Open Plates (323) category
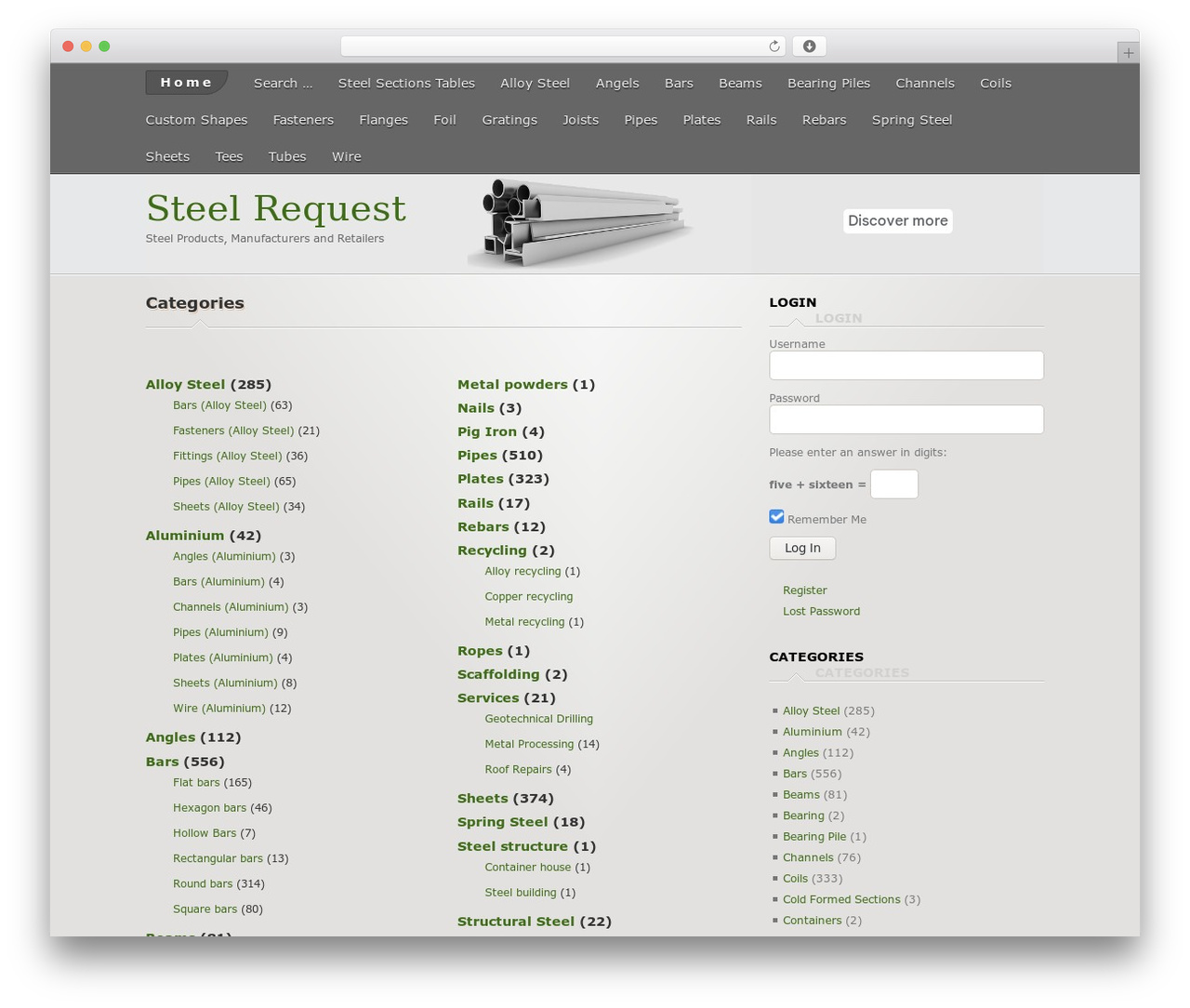 [503, 479]
